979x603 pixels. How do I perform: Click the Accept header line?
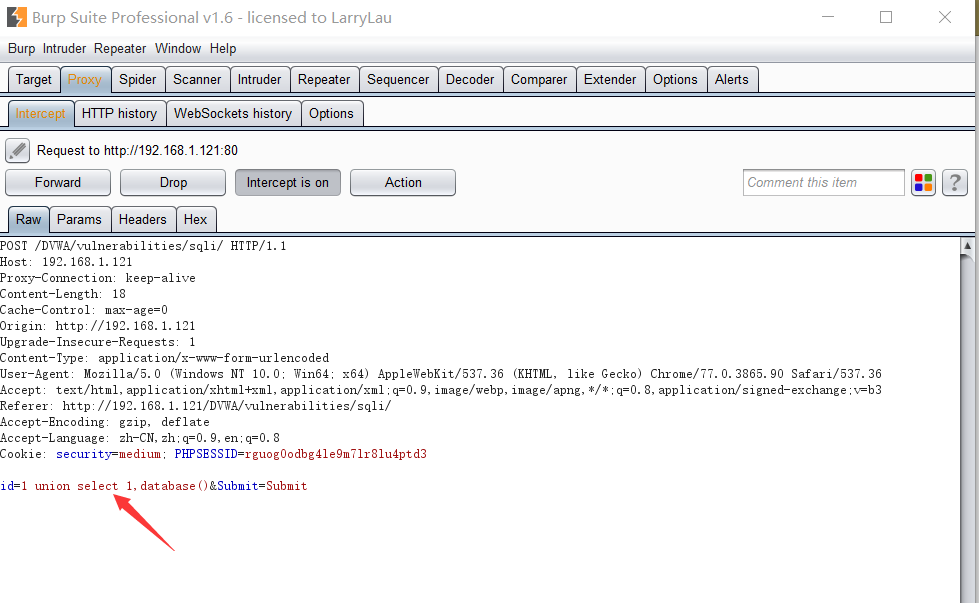coord(441,390)
